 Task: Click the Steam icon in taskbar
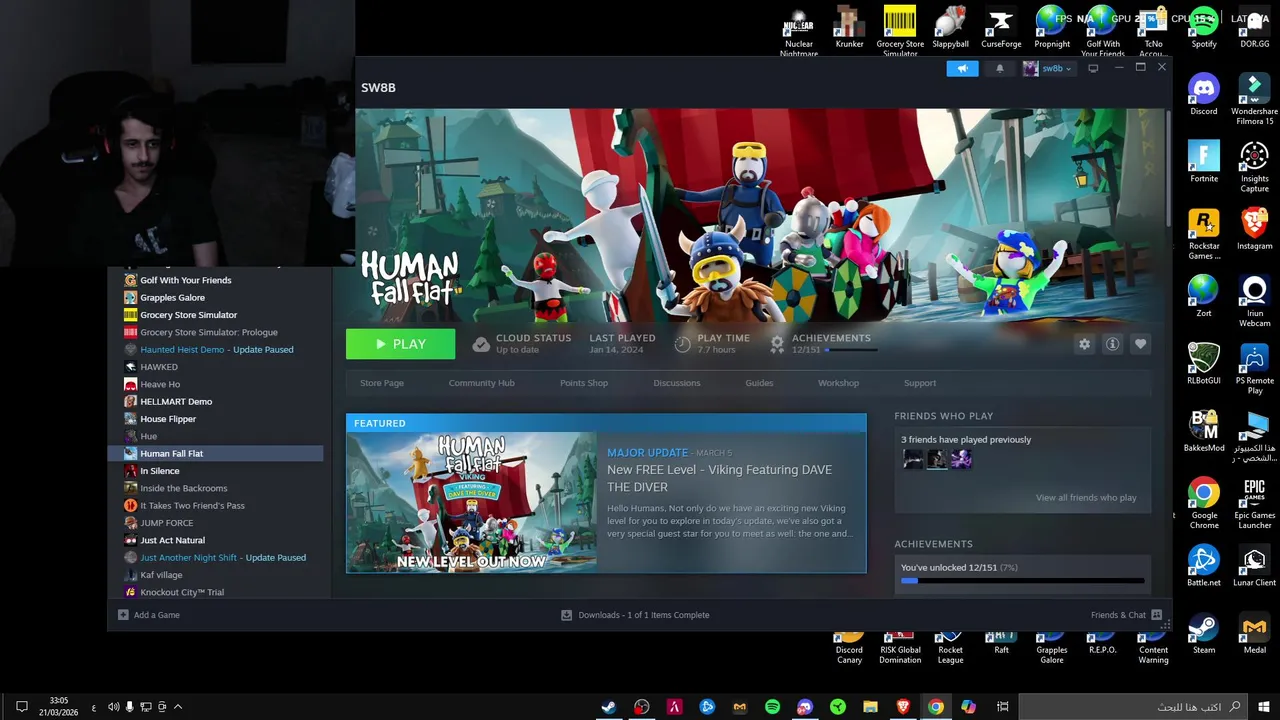608,706
